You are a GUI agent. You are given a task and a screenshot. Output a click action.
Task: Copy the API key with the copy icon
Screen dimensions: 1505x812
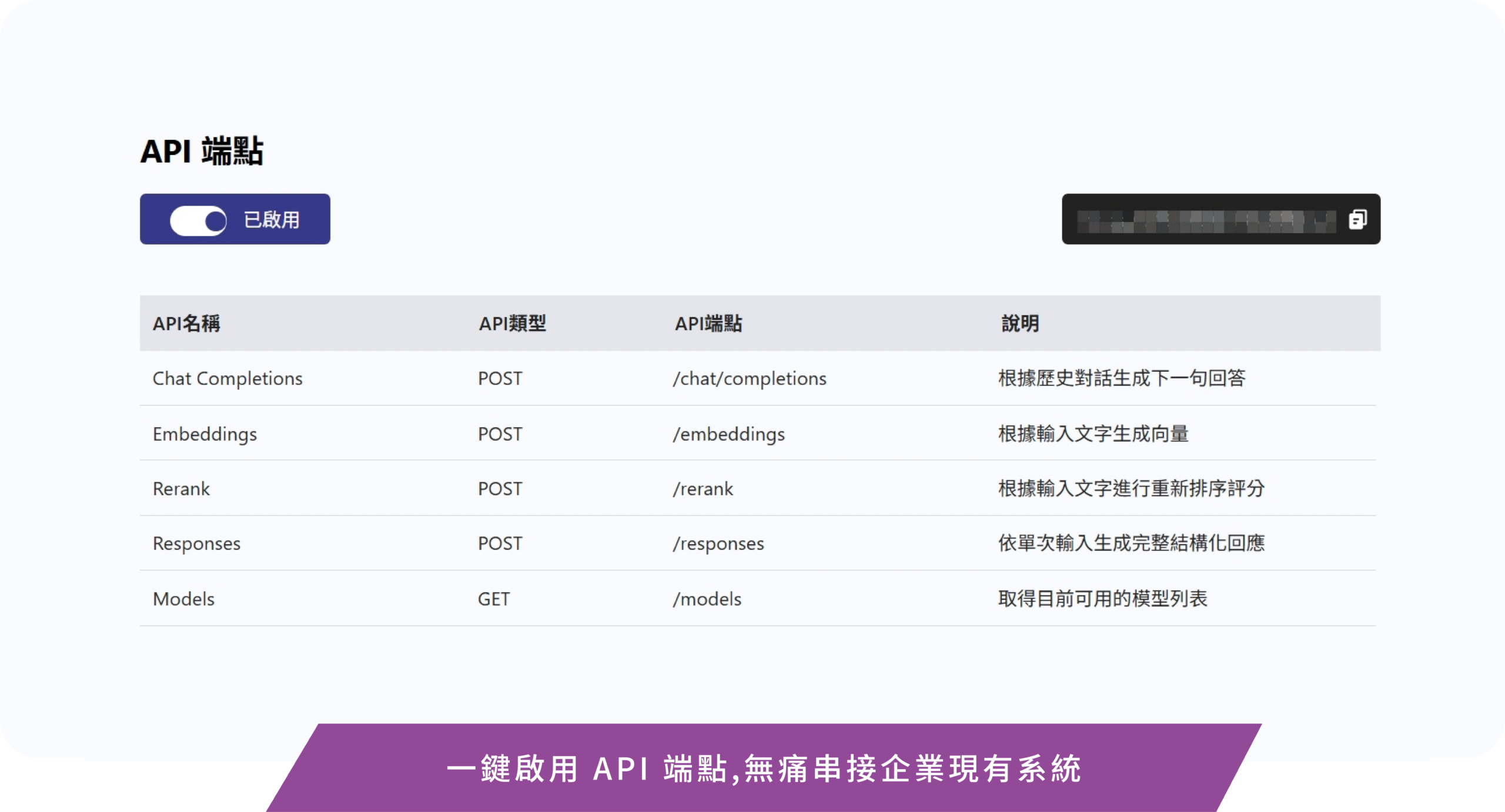1357,219
